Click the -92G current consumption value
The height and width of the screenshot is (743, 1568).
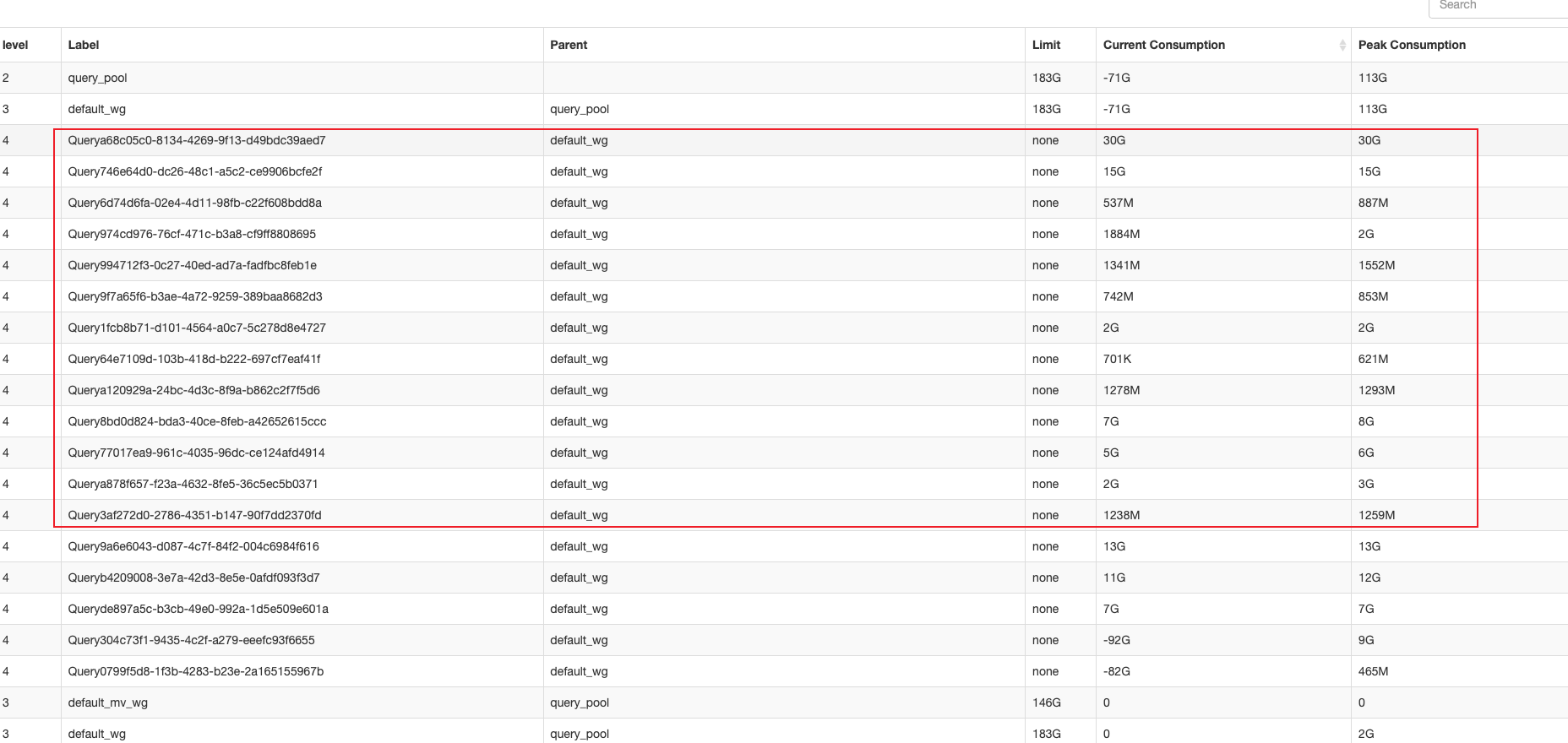click(1116, 640)
